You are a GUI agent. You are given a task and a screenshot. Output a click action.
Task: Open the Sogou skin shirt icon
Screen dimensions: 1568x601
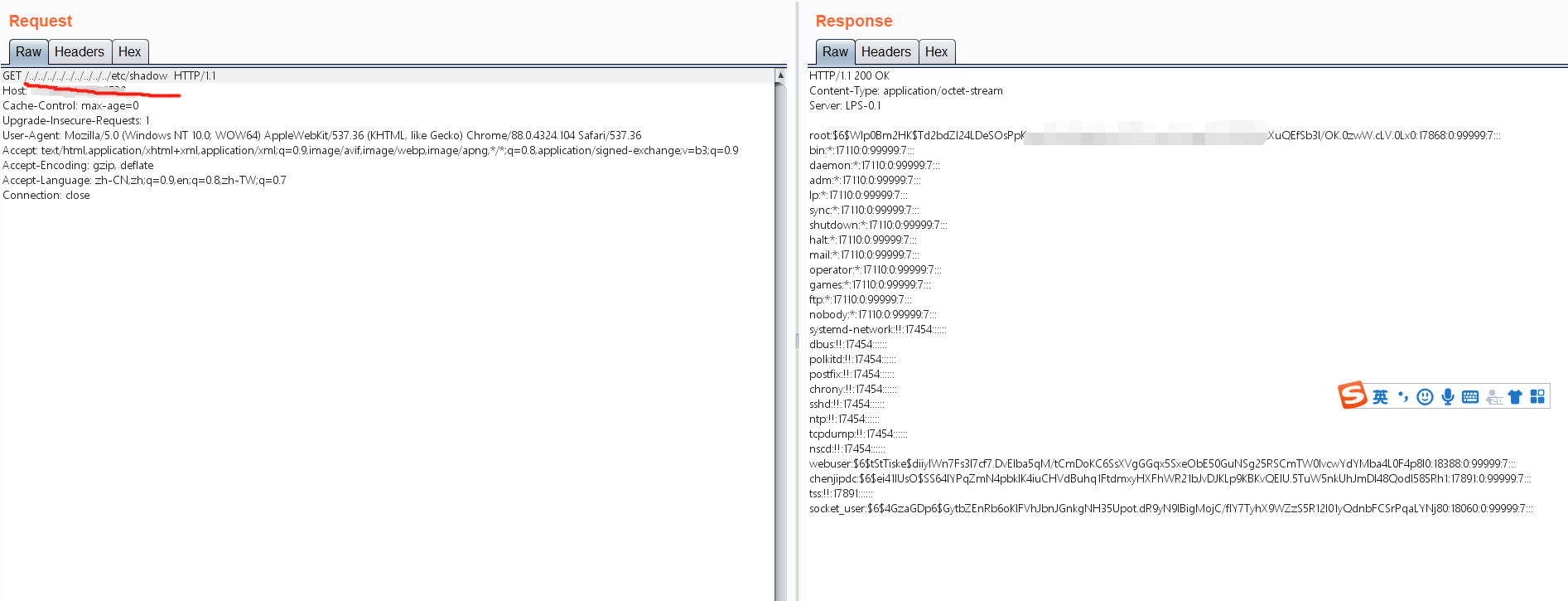(1515, 397)
